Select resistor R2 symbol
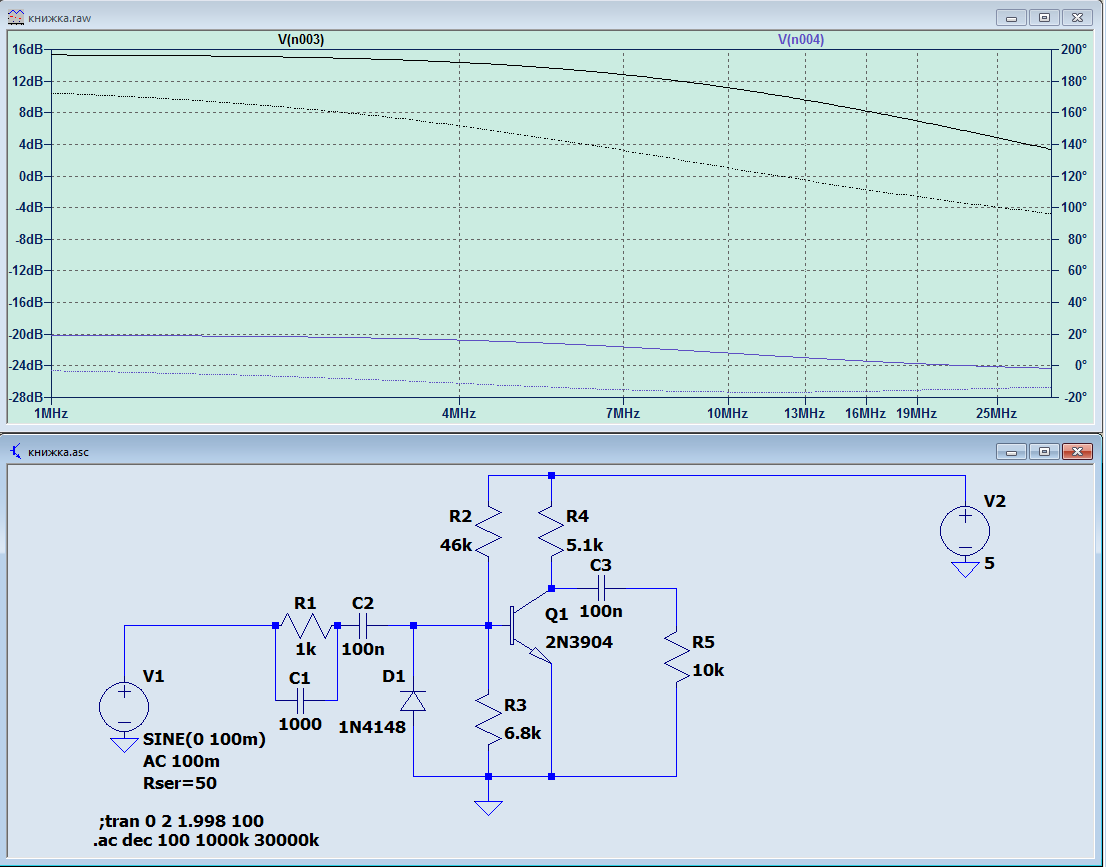 pos(488,532)
